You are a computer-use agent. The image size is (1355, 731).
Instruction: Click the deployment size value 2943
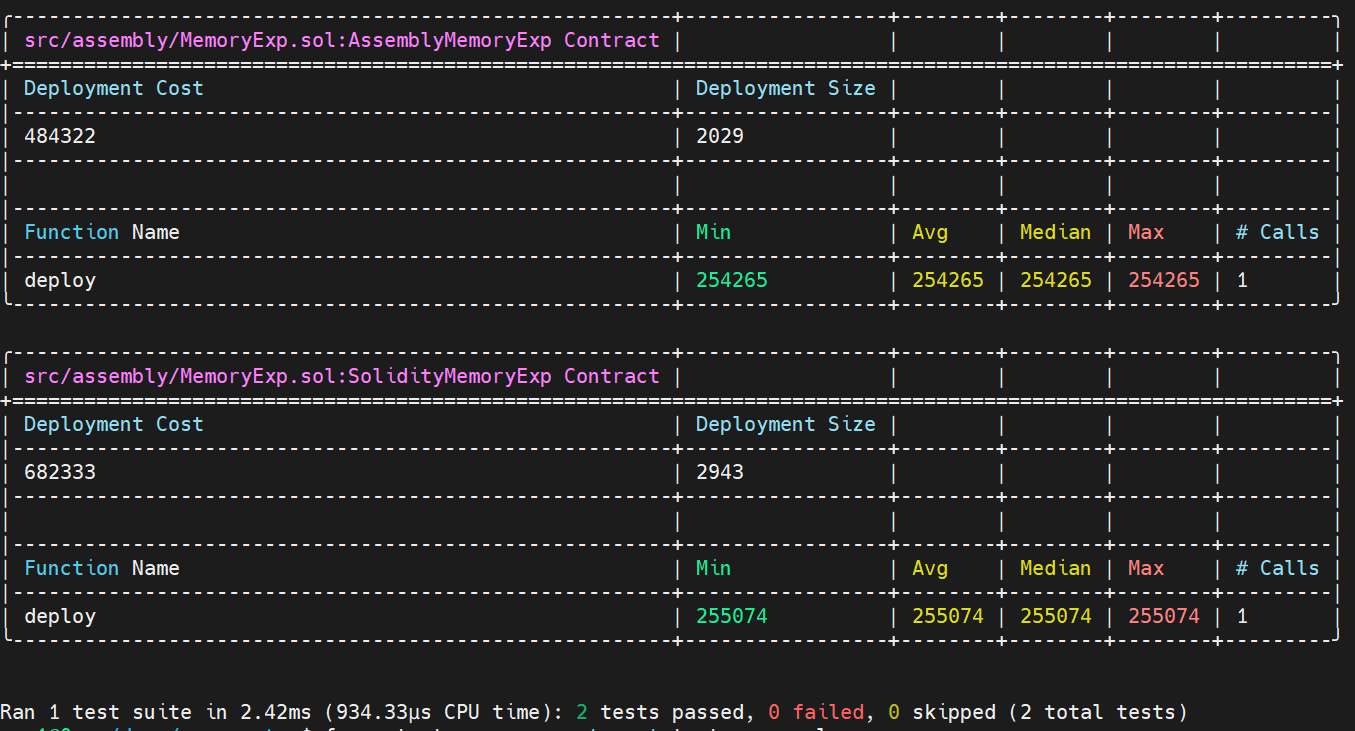720,472
